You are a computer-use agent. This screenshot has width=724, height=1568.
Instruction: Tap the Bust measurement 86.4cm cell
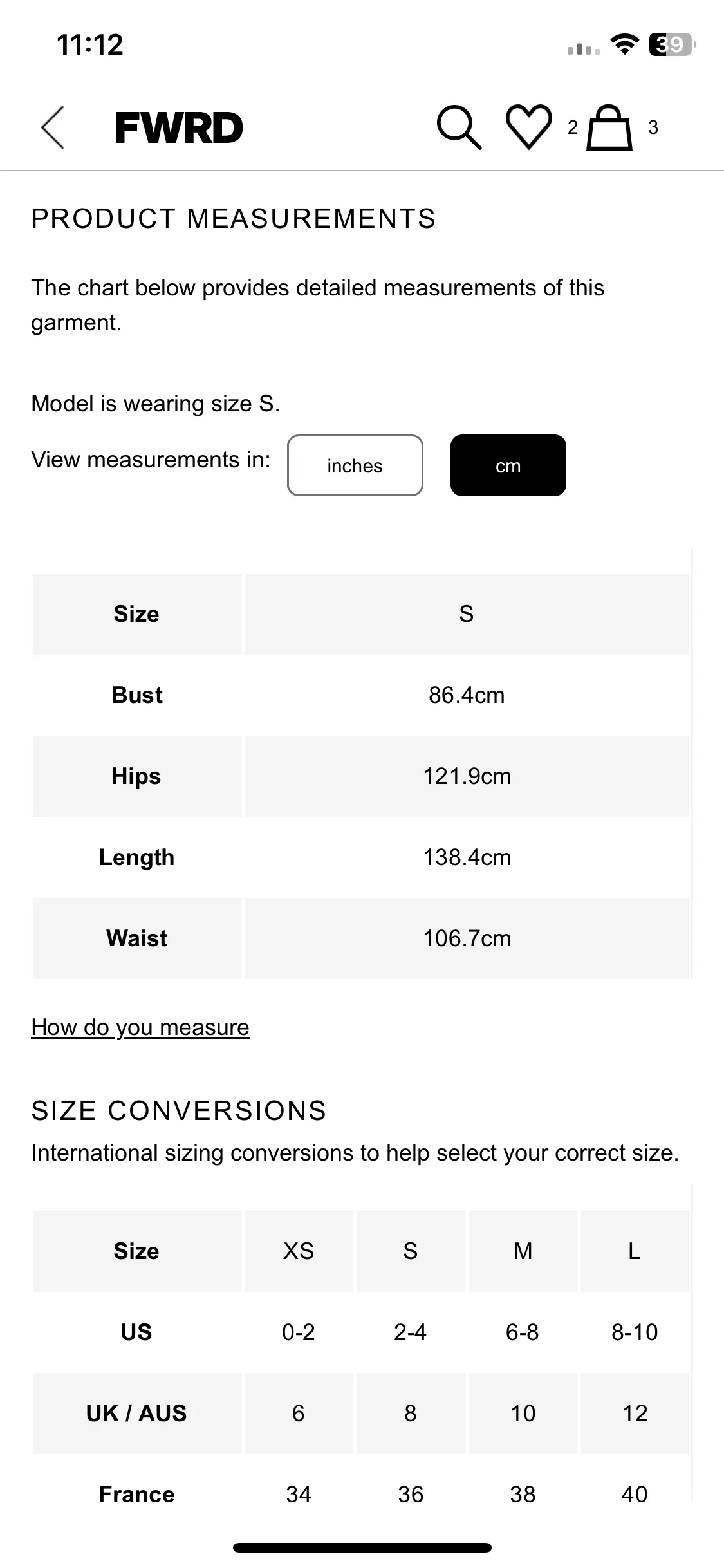(467, 695)
